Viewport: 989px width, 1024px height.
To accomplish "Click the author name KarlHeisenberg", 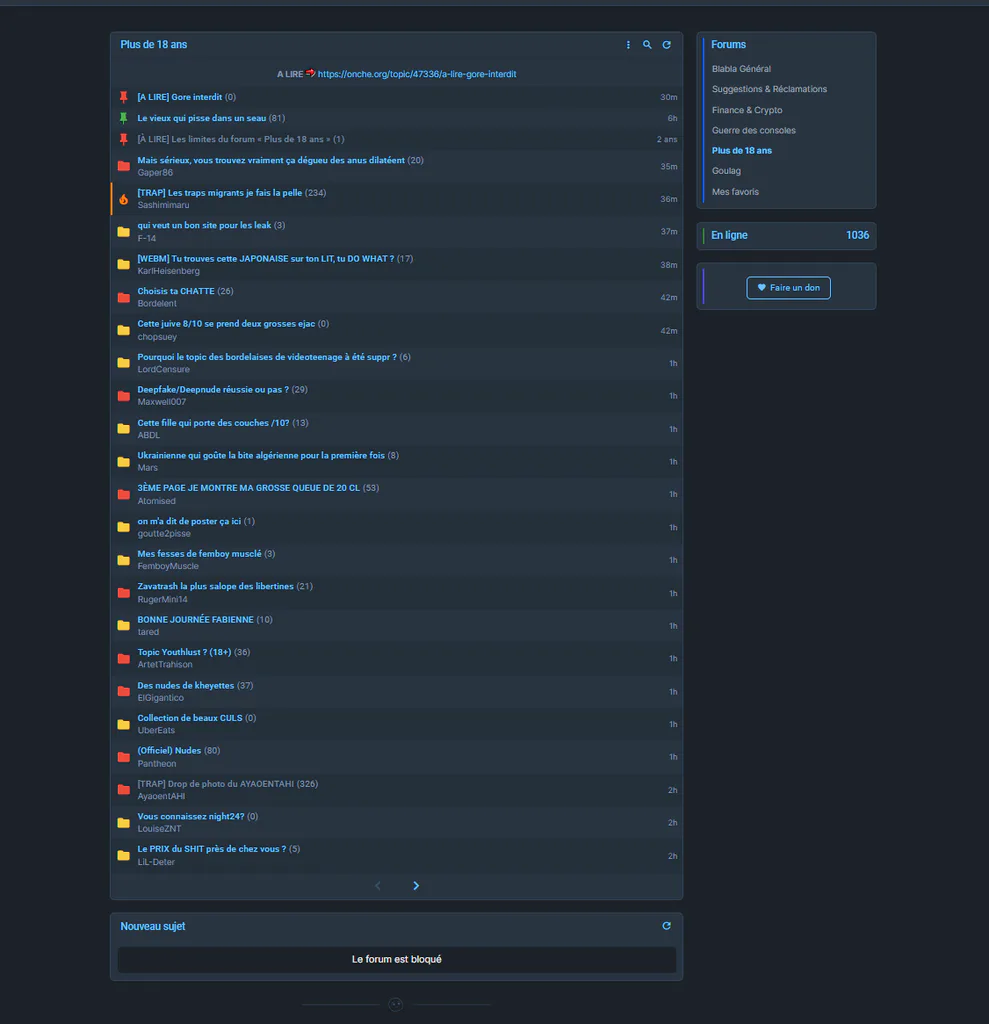I will [169, 271].
